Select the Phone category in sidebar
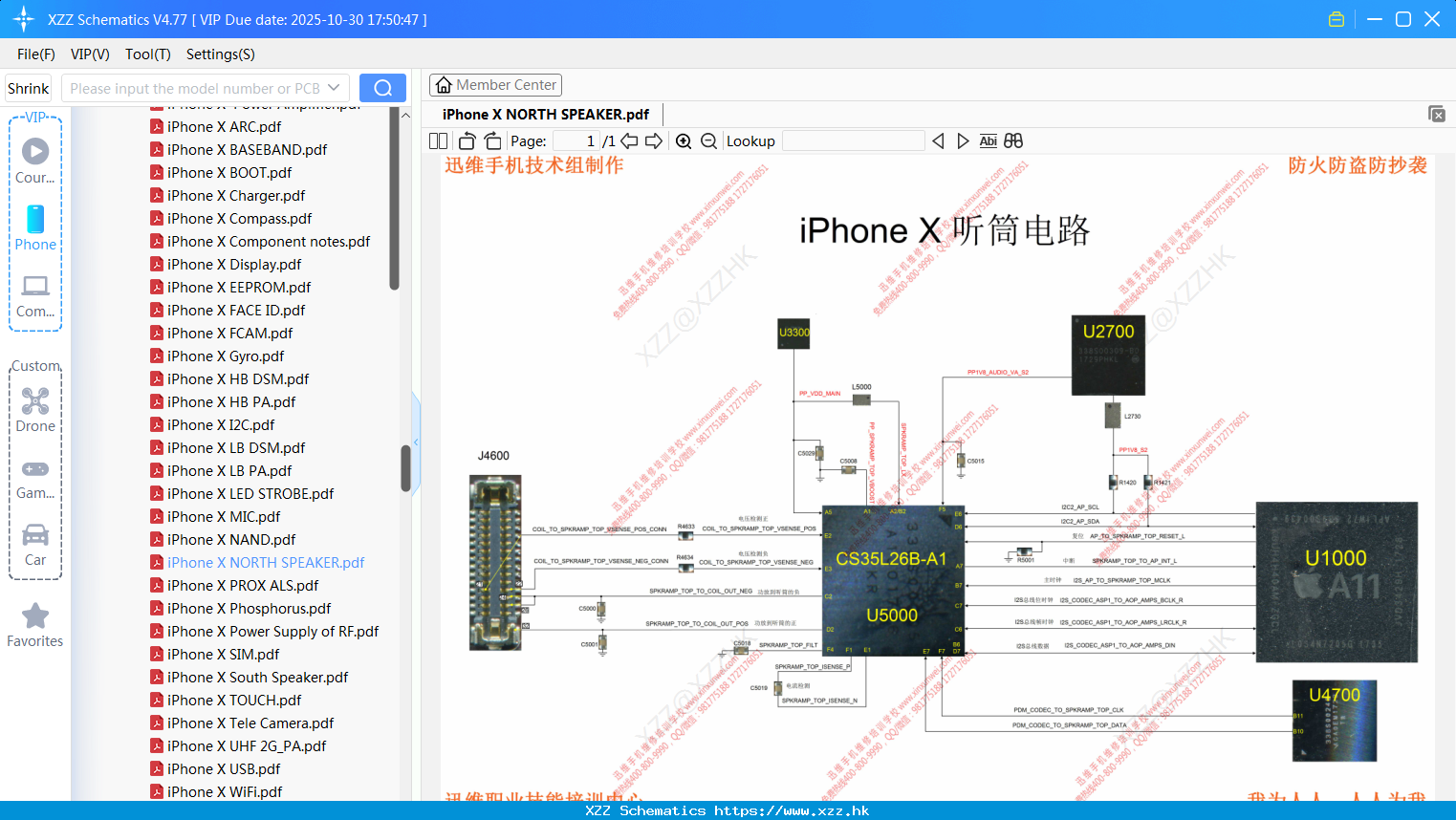 35,228
